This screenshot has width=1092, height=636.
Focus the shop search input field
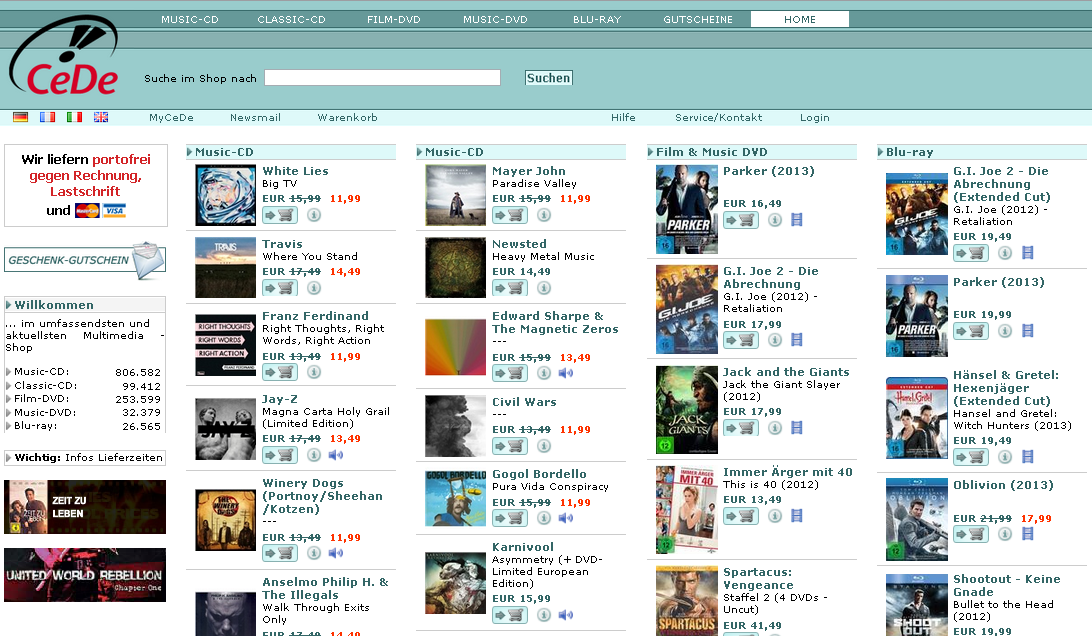pos(382,77)
